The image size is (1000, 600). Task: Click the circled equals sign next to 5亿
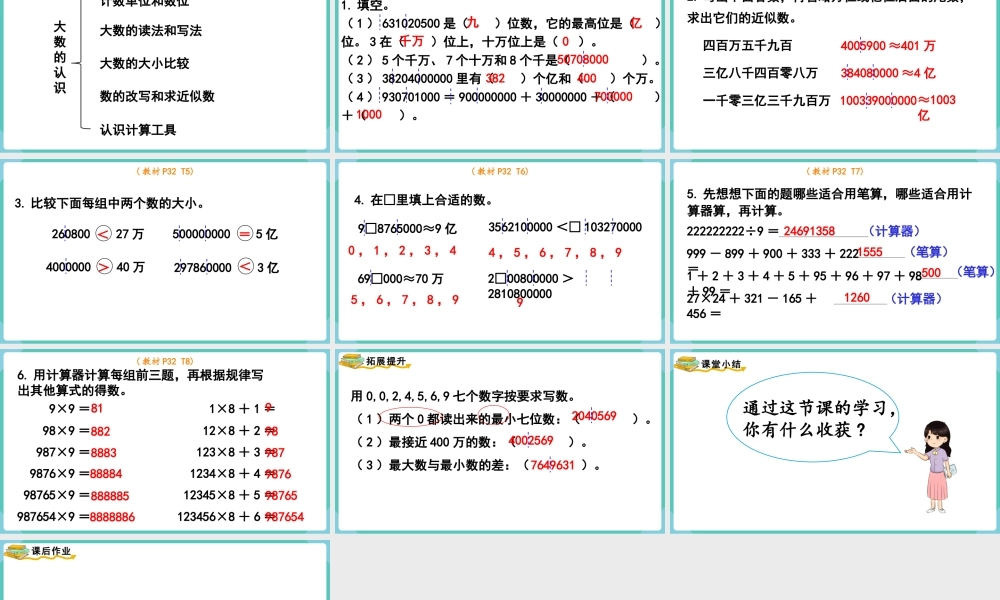click(243, 234)
